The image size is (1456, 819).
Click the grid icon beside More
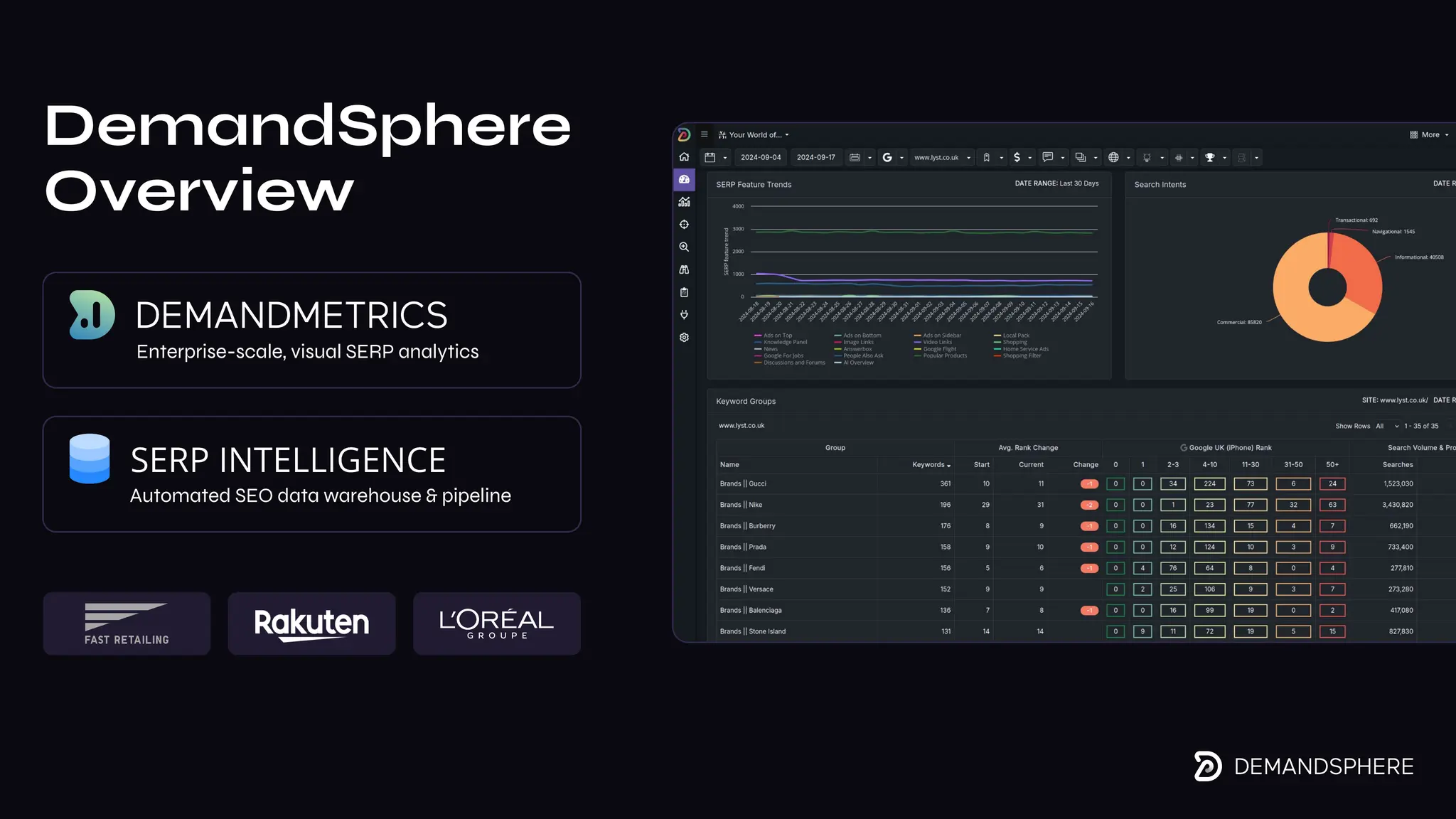tap(1414, 135)
